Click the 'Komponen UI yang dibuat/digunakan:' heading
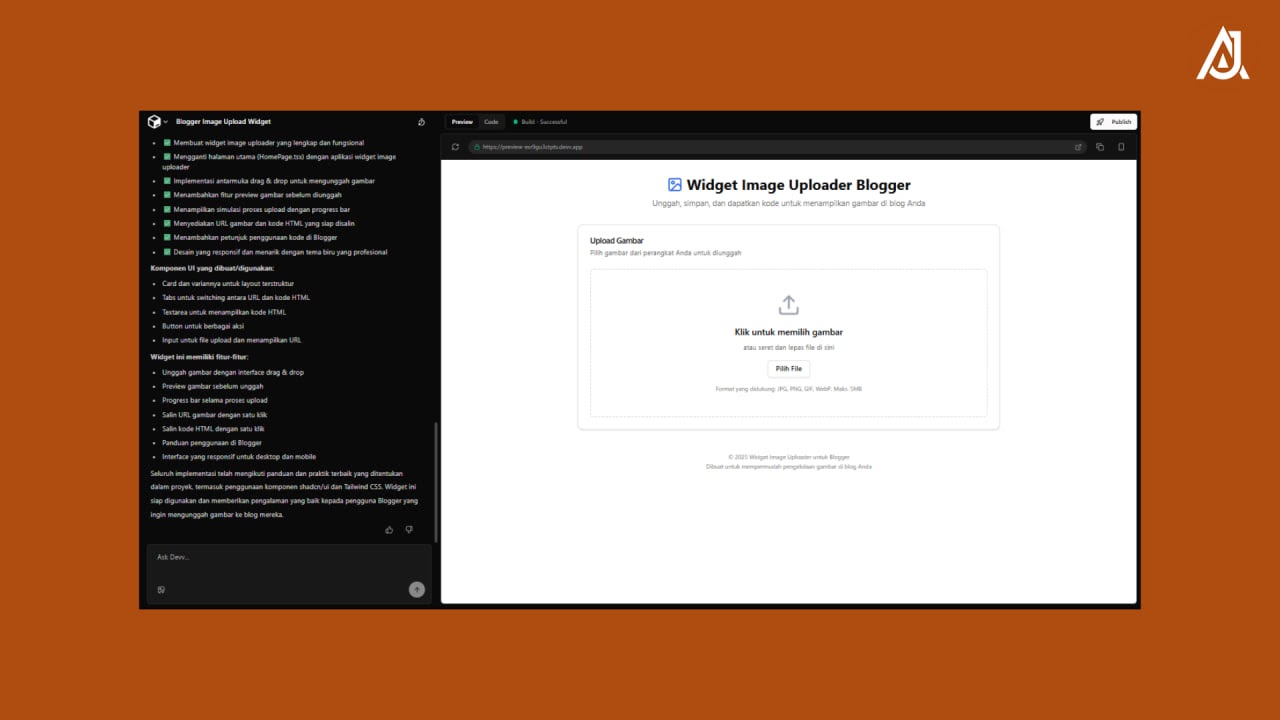1280x720 pixels. (x=211, y=268)
